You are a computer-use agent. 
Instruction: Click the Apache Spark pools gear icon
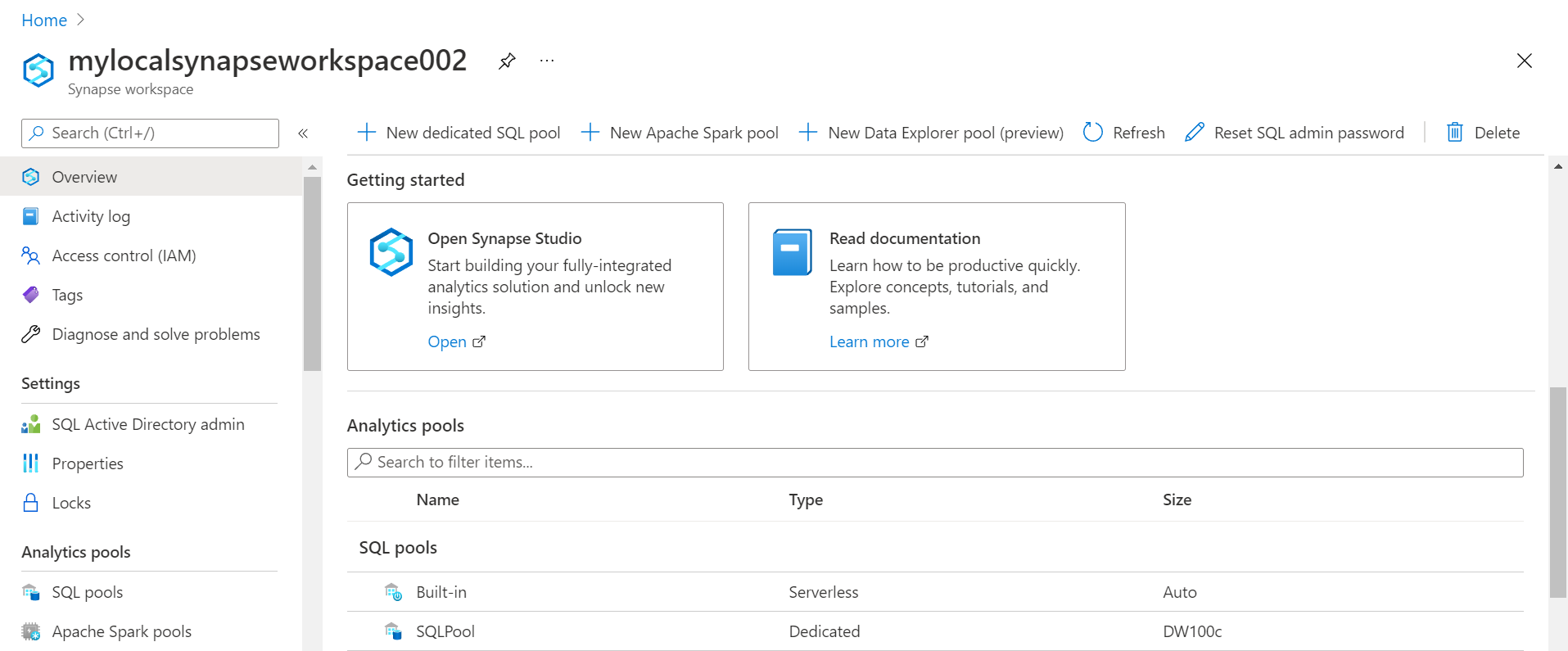(x=30, y=631)
